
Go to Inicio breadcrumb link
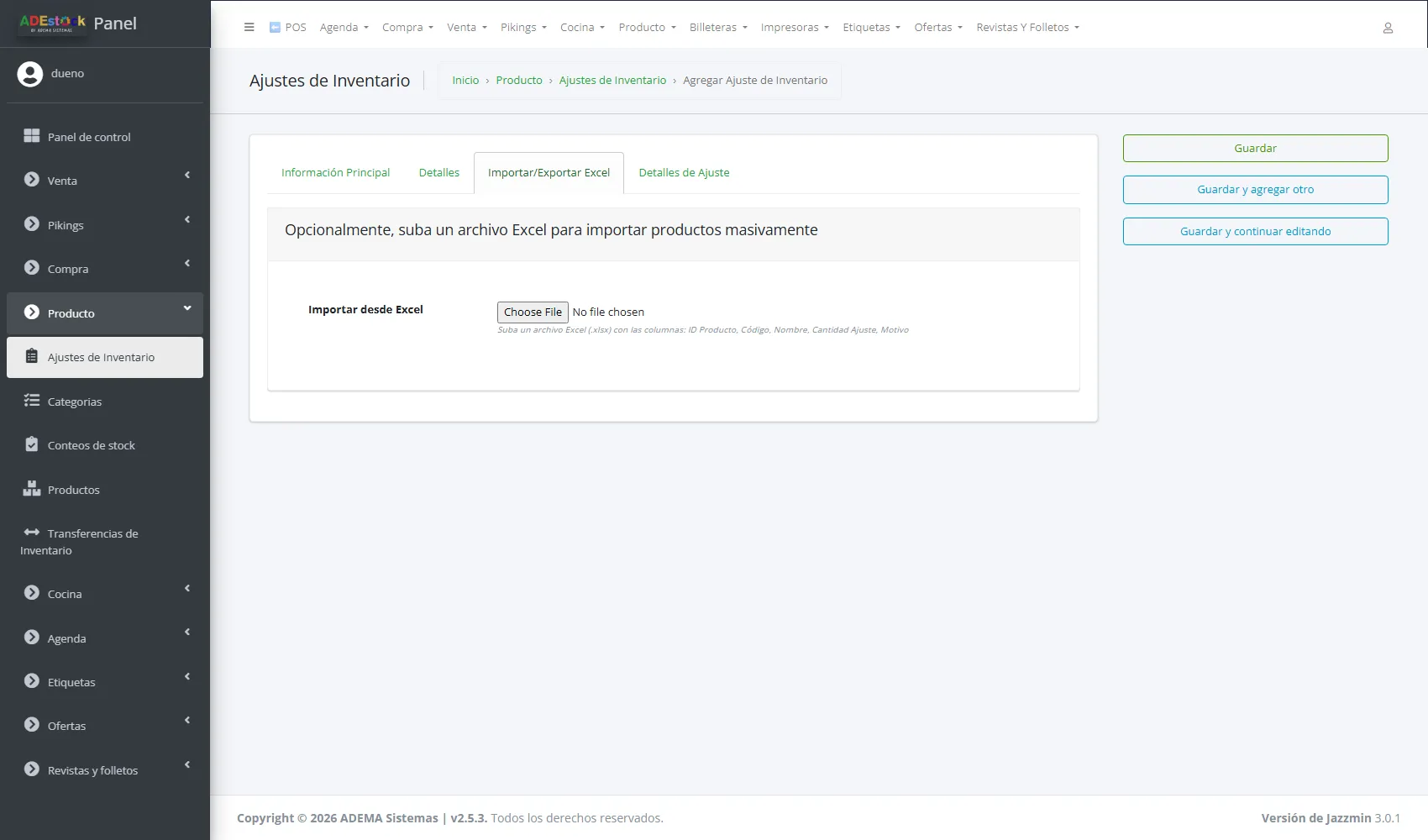[465, 81]
